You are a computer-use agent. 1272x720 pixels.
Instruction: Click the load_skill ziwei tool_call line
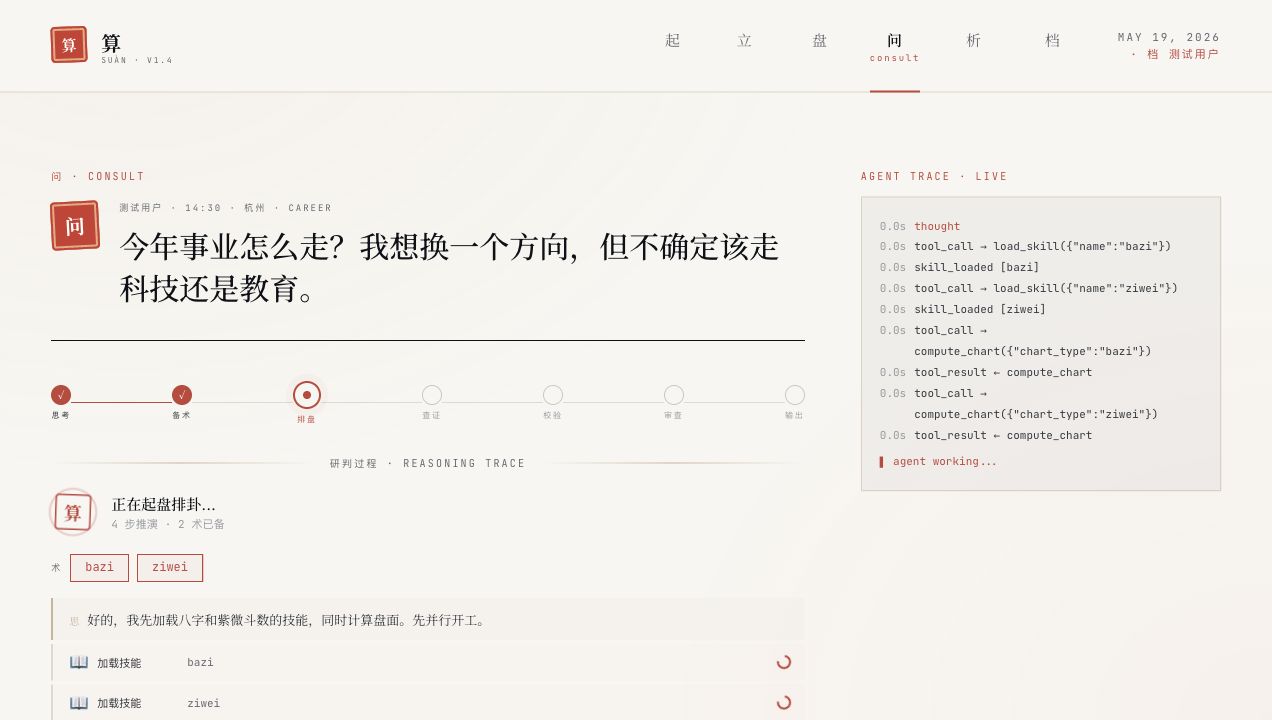point(1046,288)
